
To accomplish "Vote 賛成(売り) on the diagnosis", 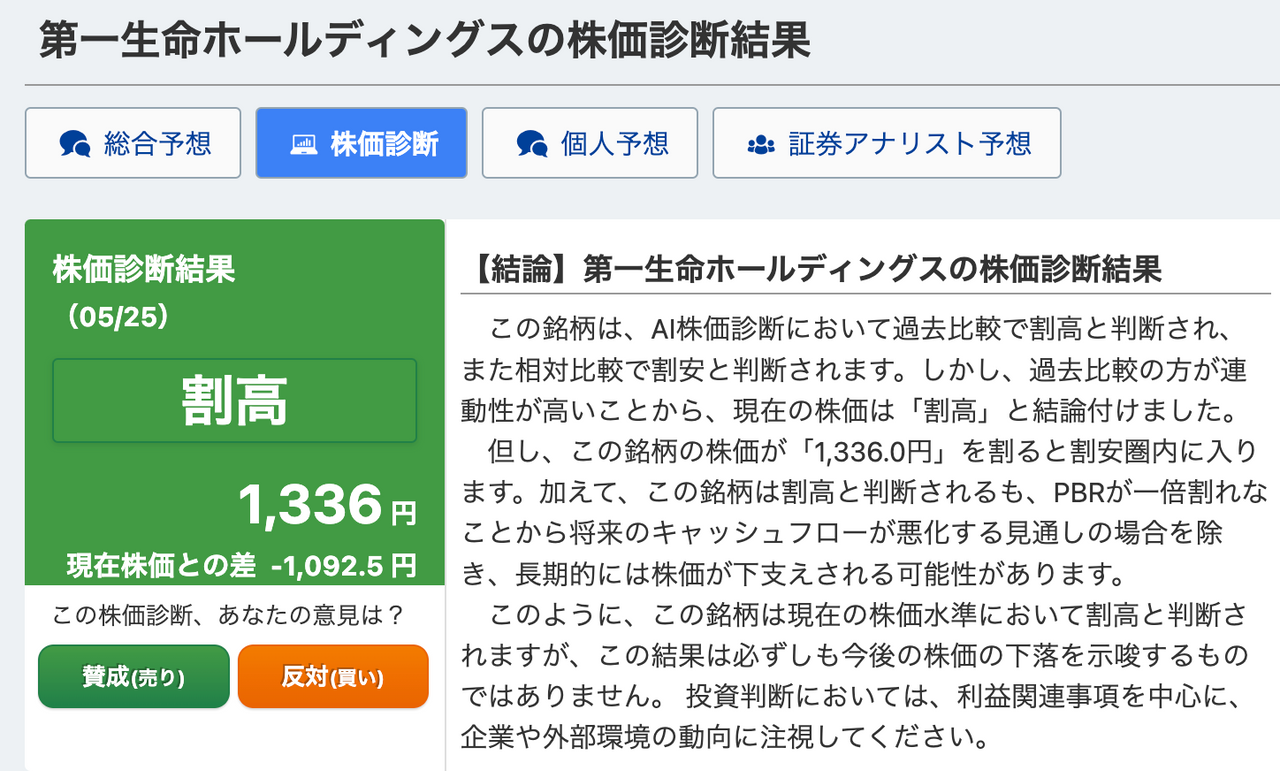I will pos(133,677).
